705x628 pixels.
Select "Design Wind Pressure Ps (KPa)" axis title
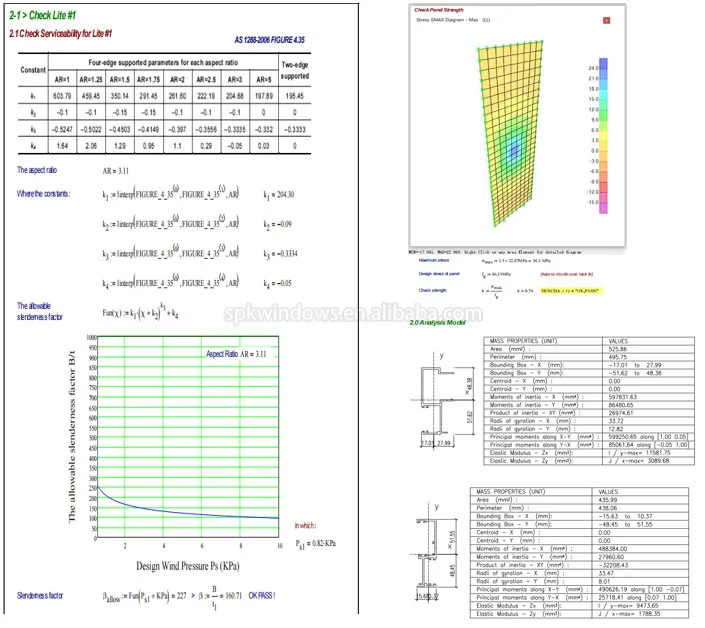tap(188, 566)
